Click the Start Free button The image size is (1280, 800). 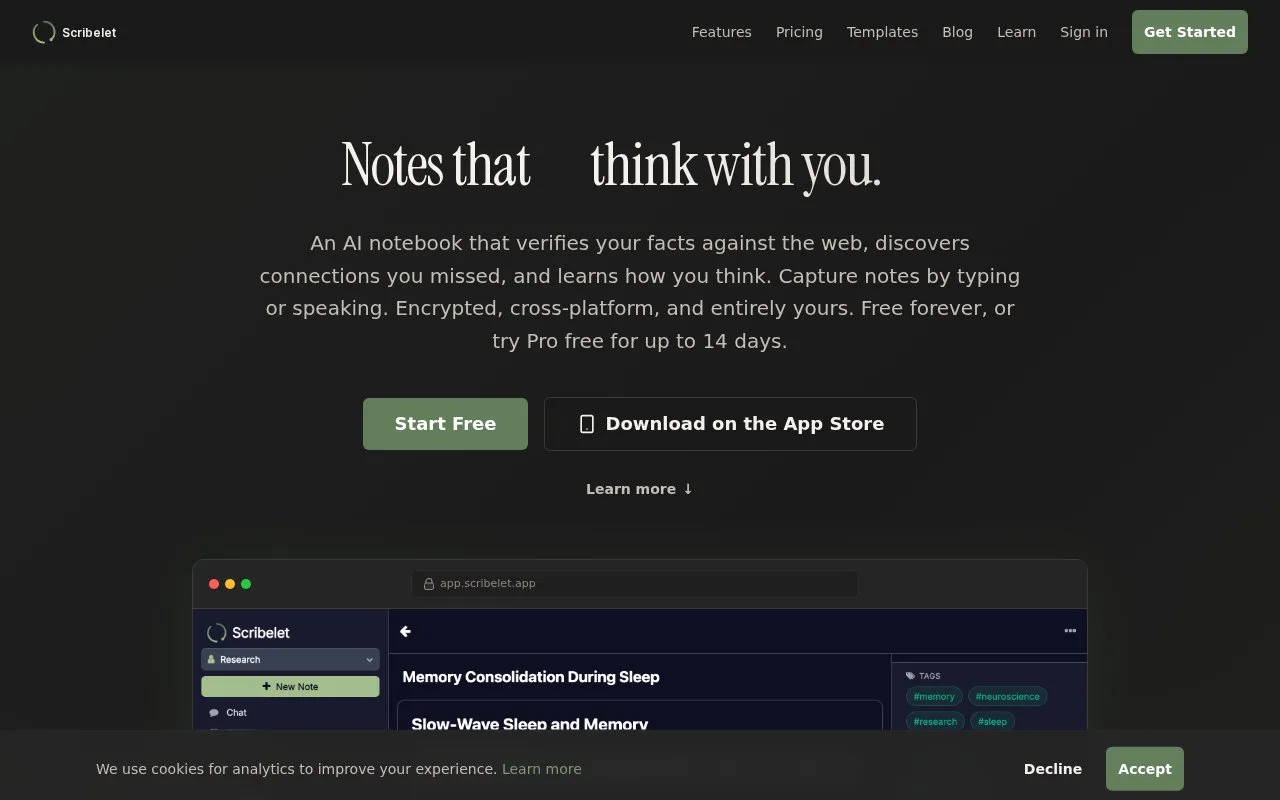click(445, 424)
